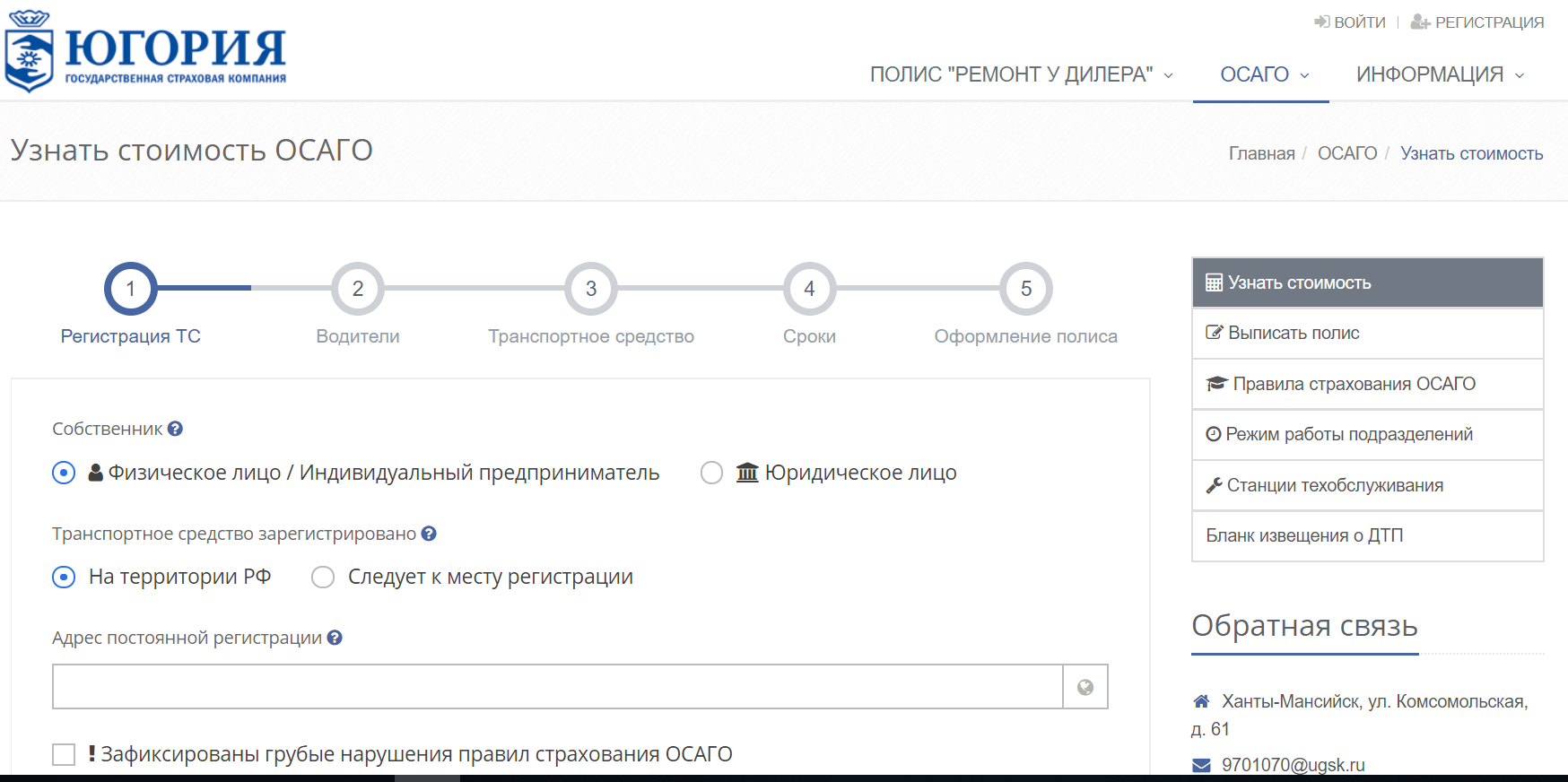Click clock icon beside Режим работы подразделений
The width and height of the screenshot is (1568, 782).
[1214, 434]
